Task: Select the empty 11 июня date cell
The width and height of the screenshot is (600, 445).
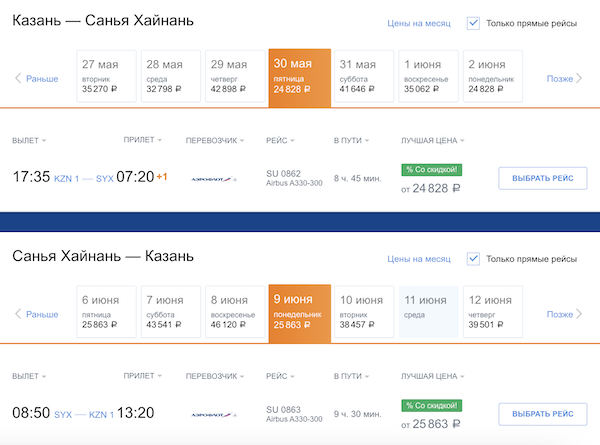Action: pyautogui.click(x=427, y=313)
